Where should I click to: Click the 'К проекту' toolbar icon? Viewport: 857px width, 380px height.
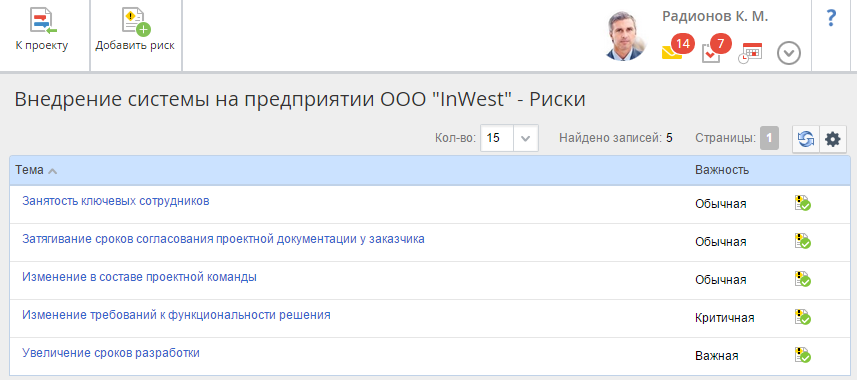[x=43, y=23]
